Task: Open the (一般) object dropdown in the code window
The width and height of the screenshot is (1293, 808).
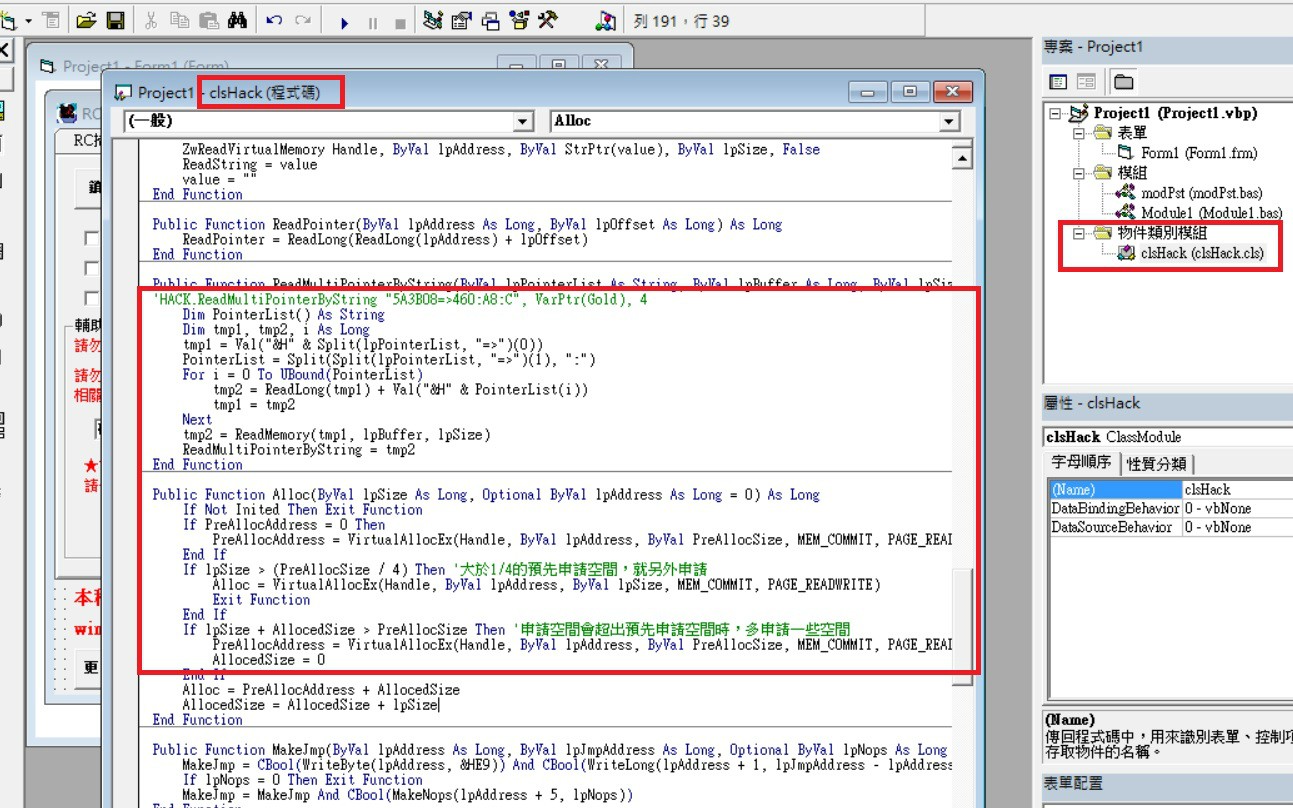Action: pos(523,121)
